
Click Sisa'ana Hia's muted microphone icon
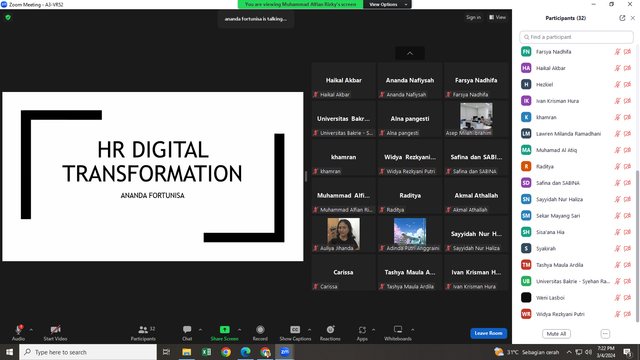point(618,232)
